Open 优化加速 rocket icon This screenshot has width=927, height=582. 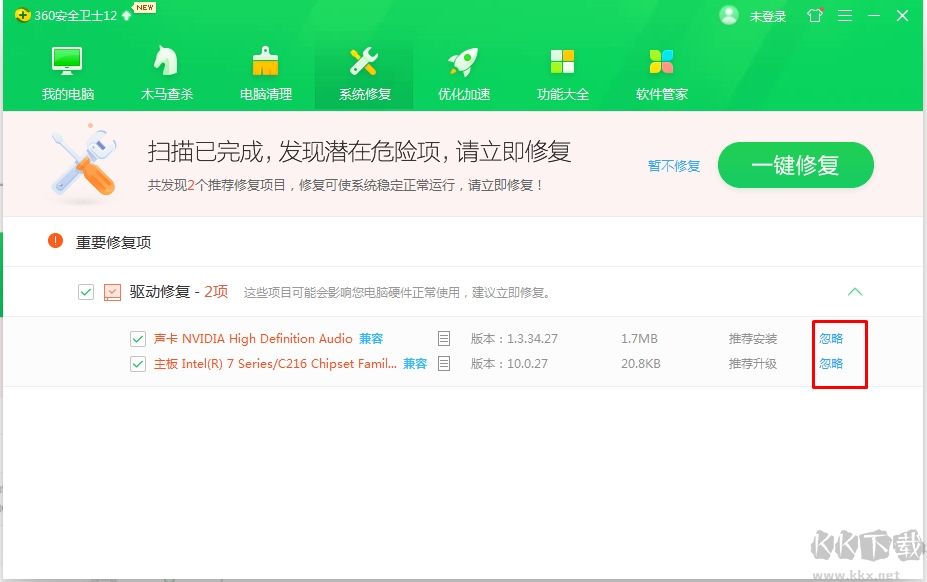[x=463, y=62]
